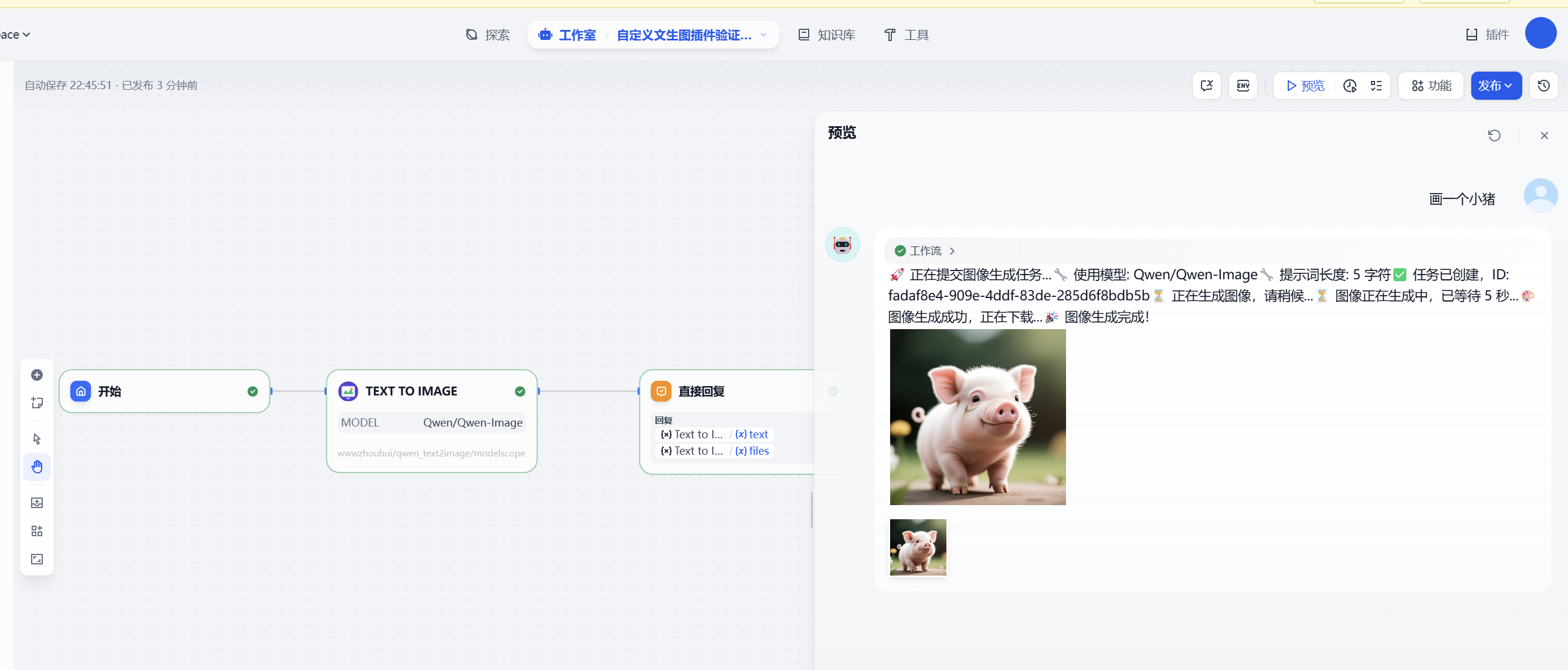Screen dimensions: 1568x670
Task: Click the add node plus icon
Action: click(36, 375)
